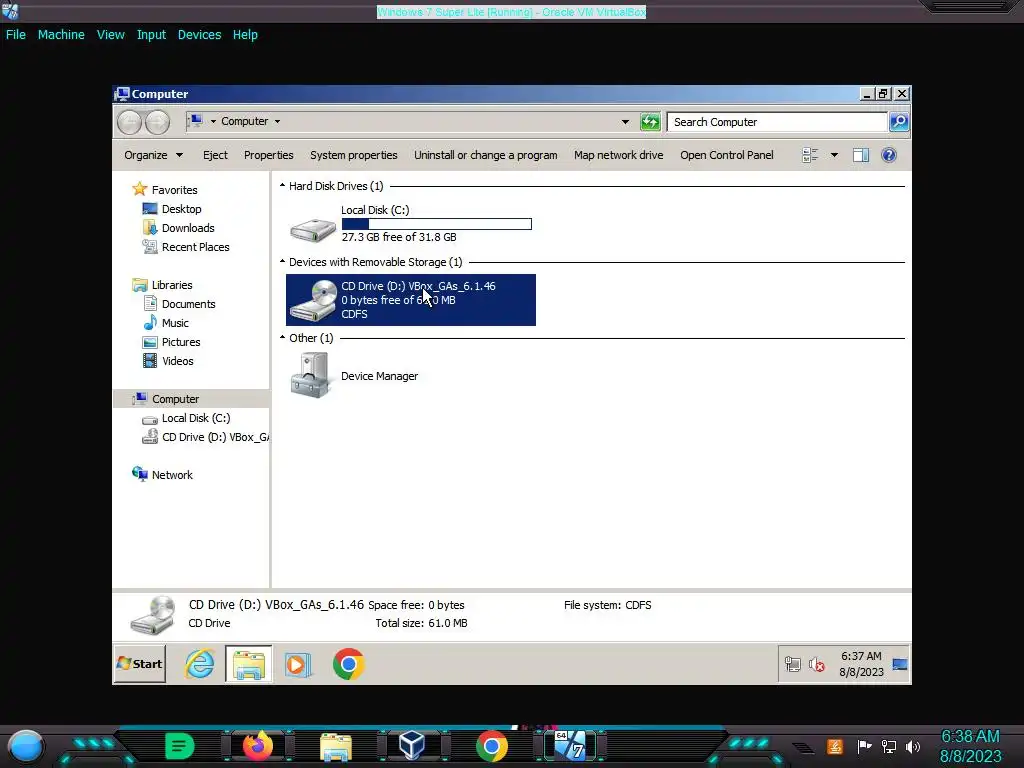Click the Change your view icon

810,155
